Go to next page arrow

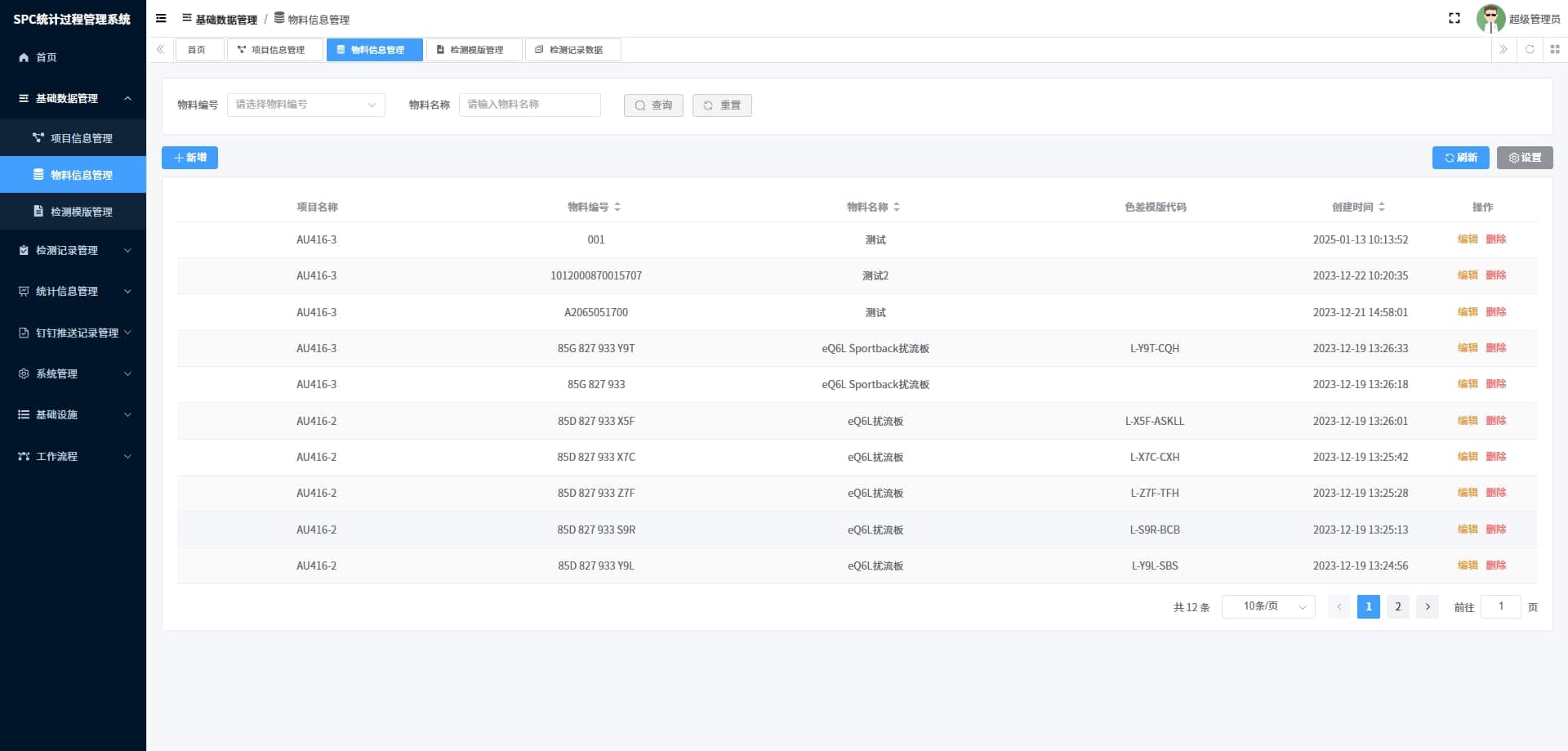(x=1428, y=606)
